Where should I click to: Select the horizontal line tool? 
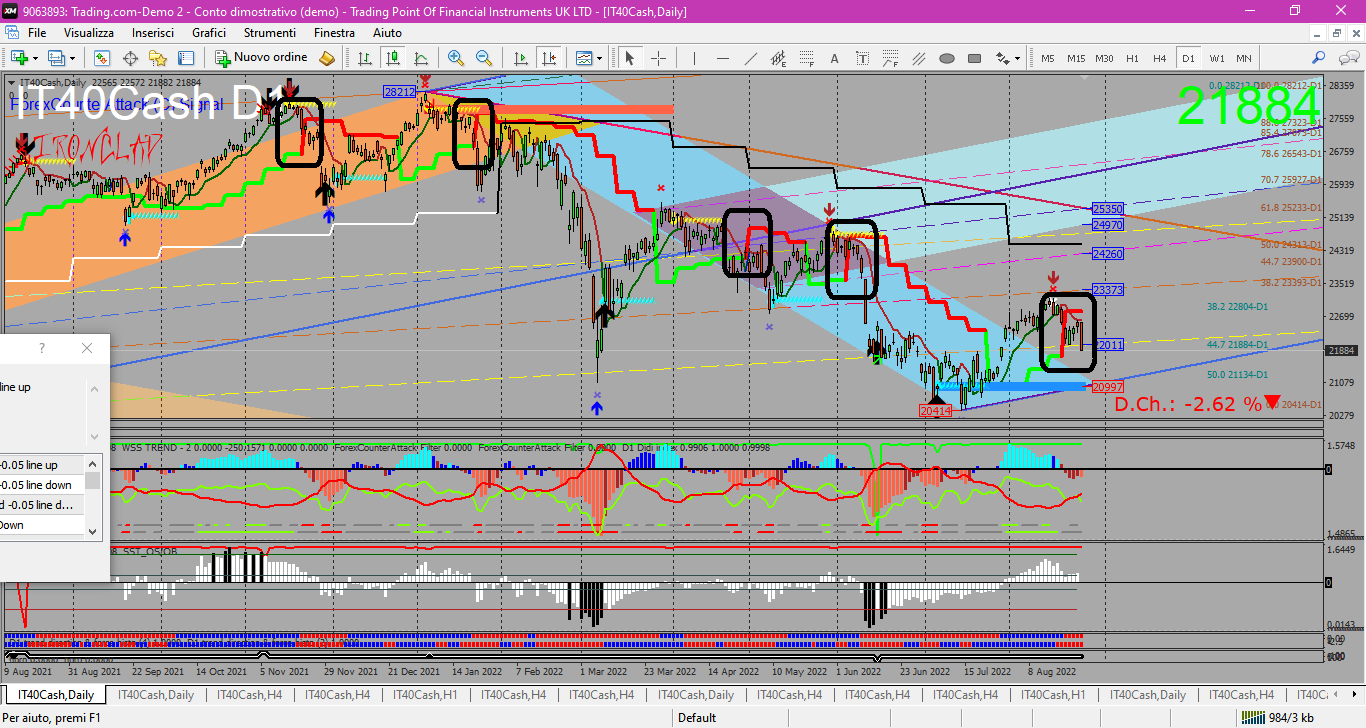coord(723,58)
